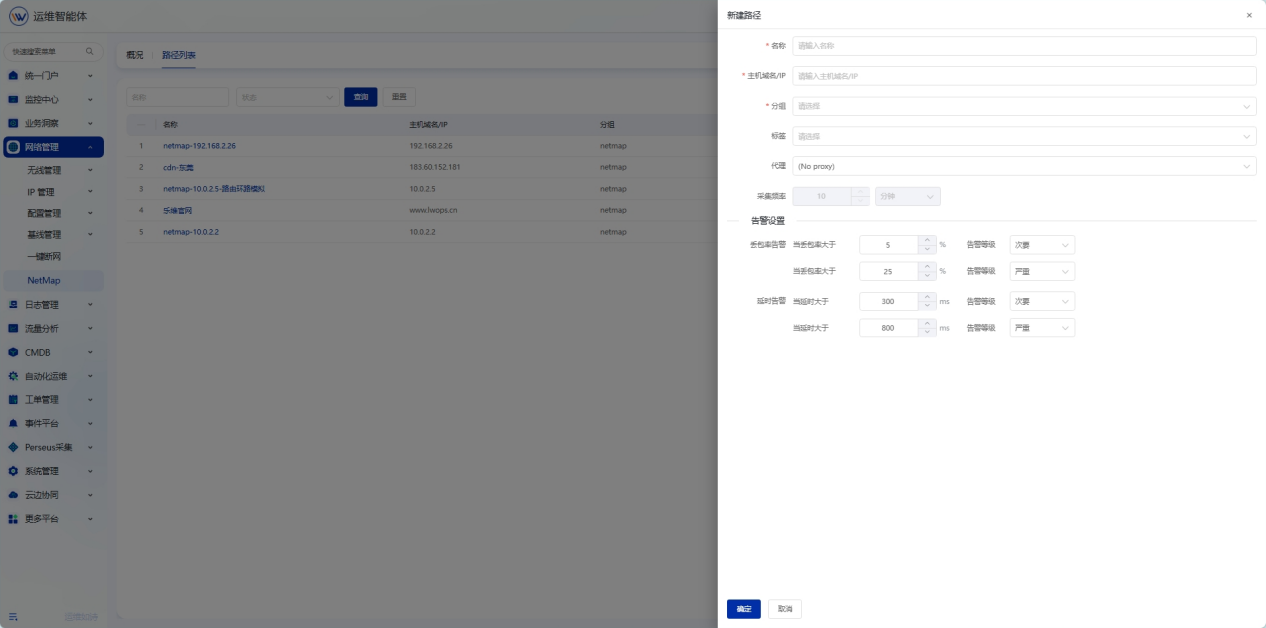Switch to the 概况 tab
Screen dimensions: 1266x628
(x=135, y=55)
